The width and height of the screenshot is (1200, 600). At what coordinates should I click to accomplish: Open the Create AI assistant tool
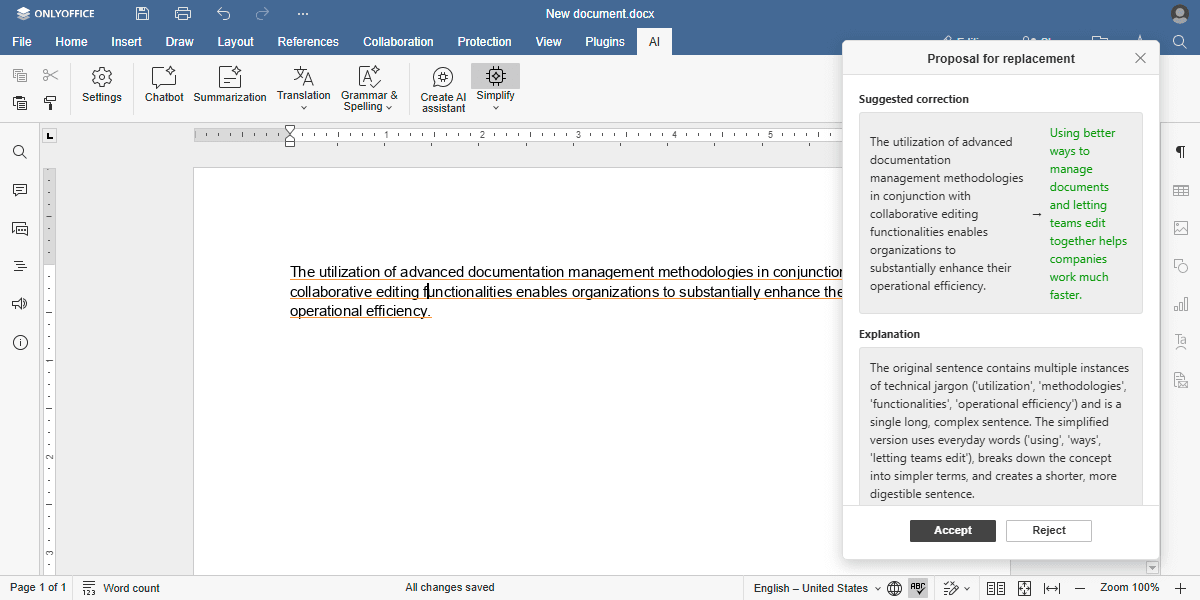443,89
